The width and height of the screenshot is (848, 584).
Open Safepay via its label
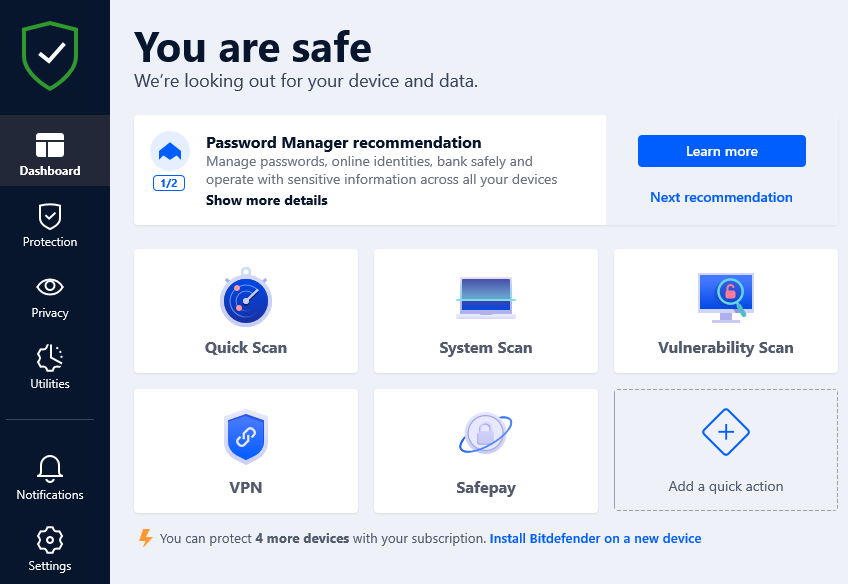pos(486,488)
